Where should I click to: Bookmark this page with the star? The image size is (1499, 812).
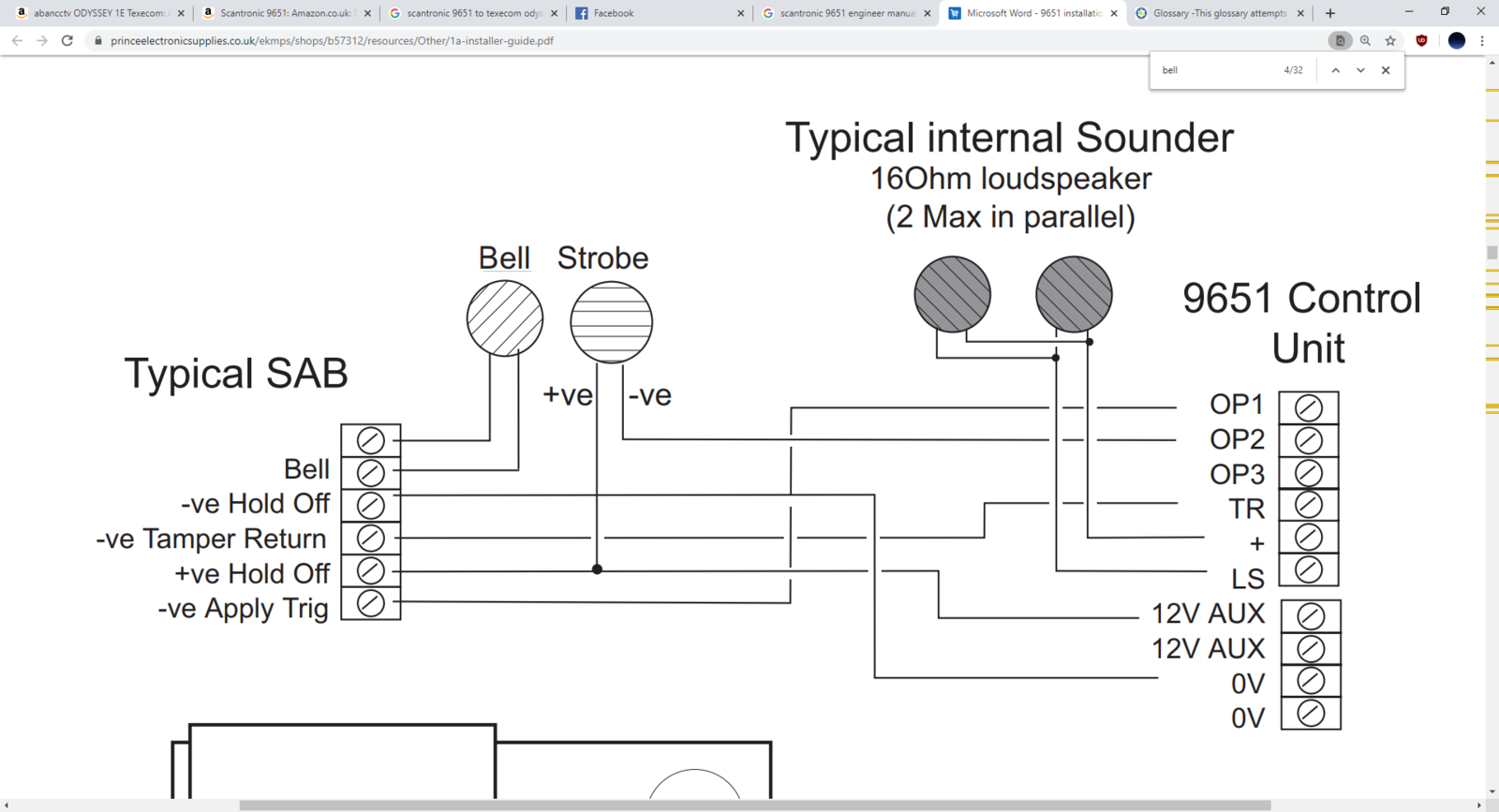(1390, 40)
